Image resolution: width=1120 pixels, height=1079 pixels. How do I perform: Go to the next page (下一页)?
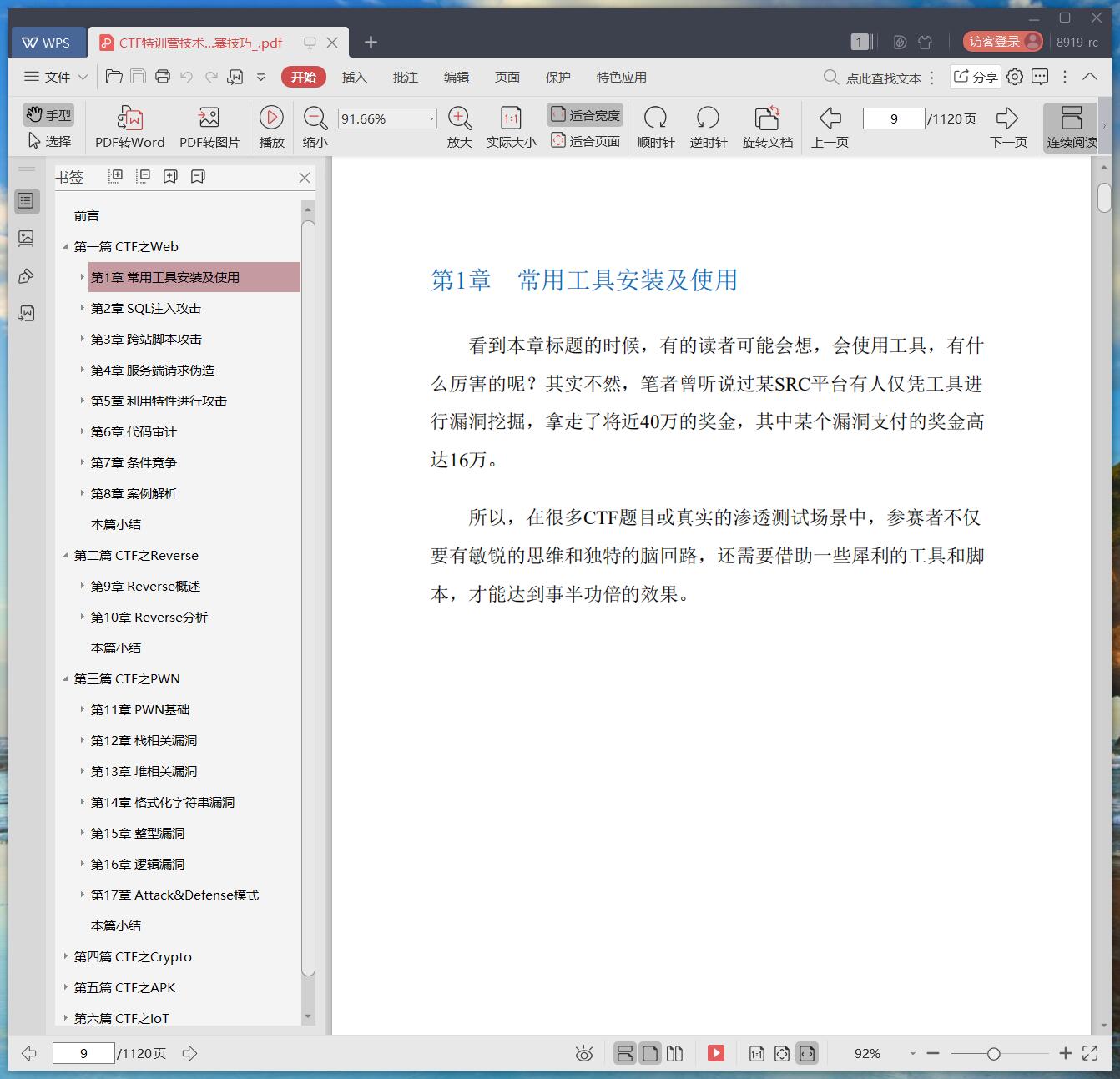pos(1008,127)
